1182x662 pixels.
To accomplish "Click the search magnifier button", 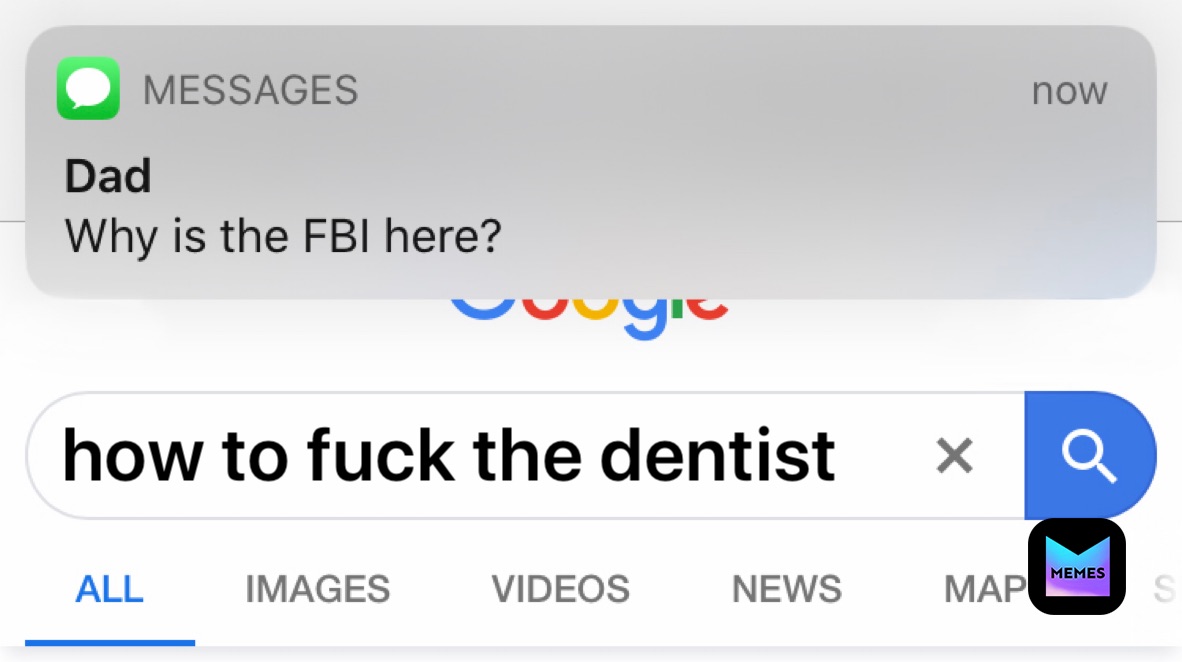I will click(1089, 456).
